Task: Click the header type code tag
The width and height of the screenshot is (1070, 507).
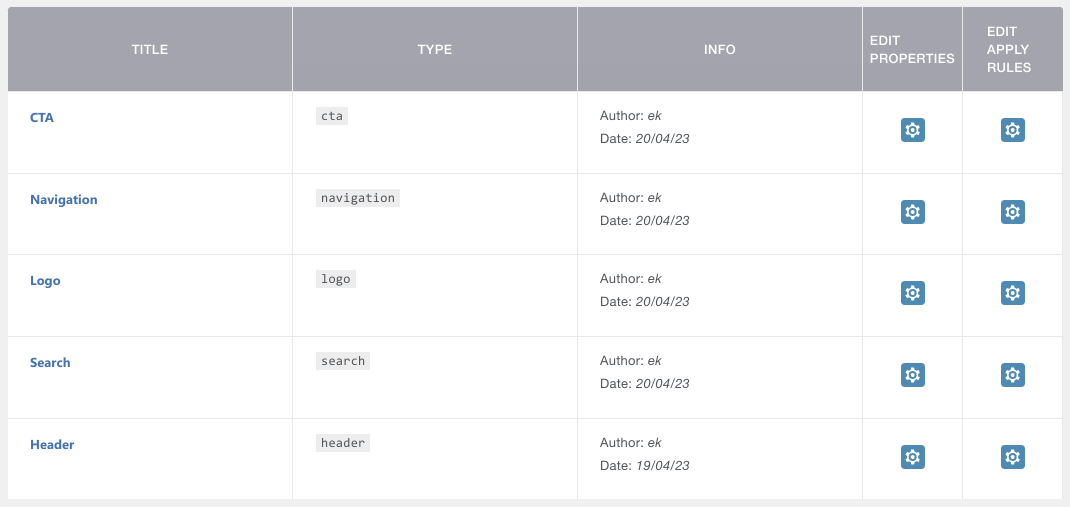Action: coord(343,443)
